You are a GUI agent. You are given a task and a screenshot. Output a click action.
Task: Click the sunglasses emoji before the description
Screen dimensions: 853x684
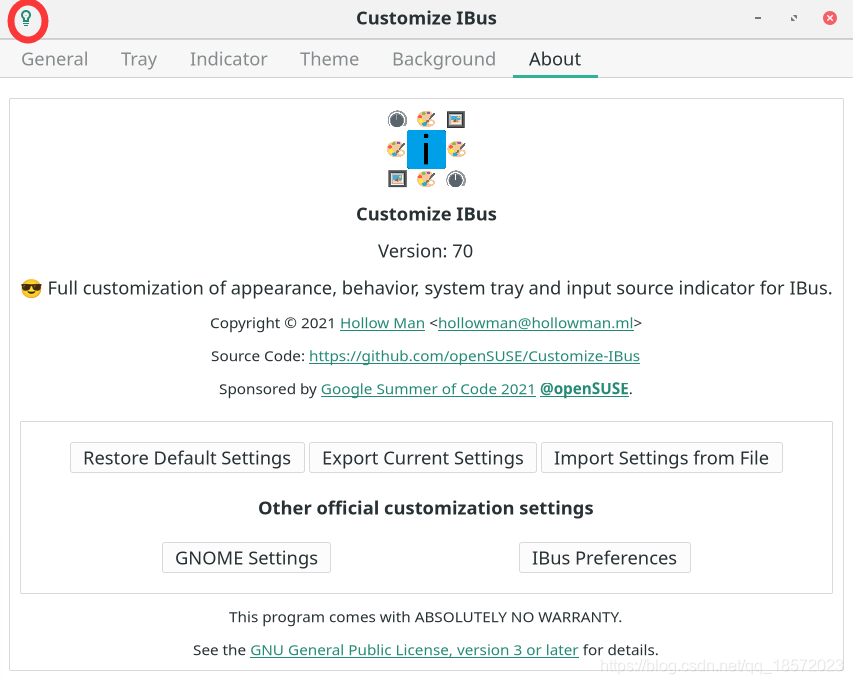(x=31, y=288)
